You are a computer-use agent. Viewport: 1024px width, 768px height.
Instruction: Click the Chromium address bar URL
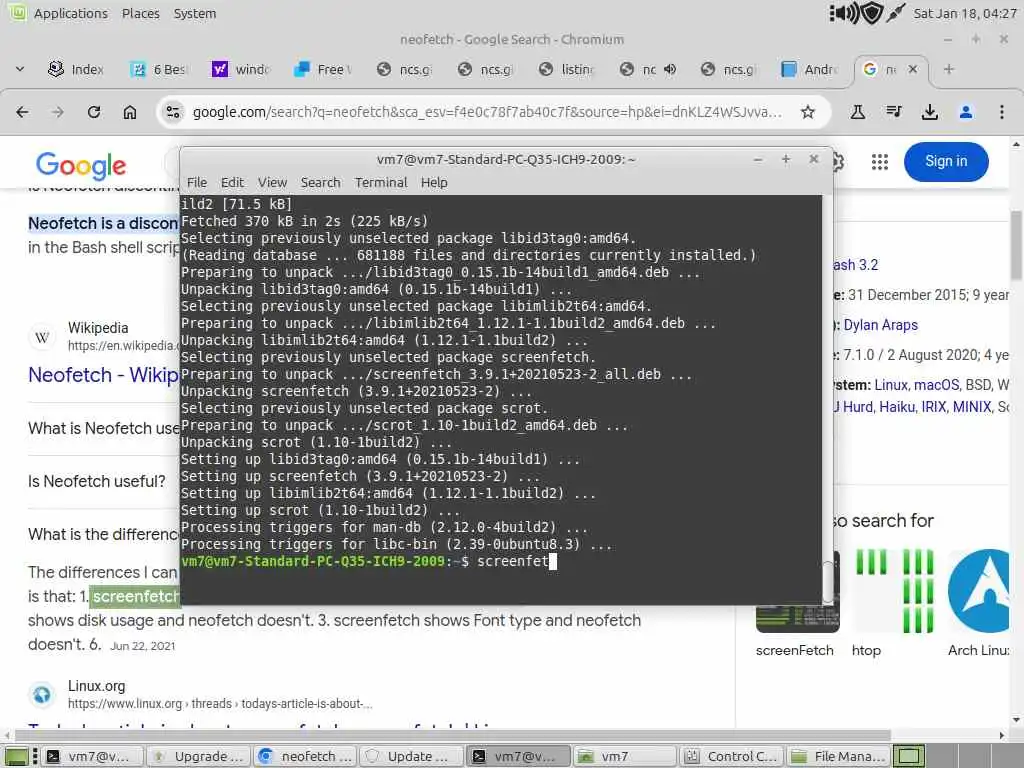point(487,112)
